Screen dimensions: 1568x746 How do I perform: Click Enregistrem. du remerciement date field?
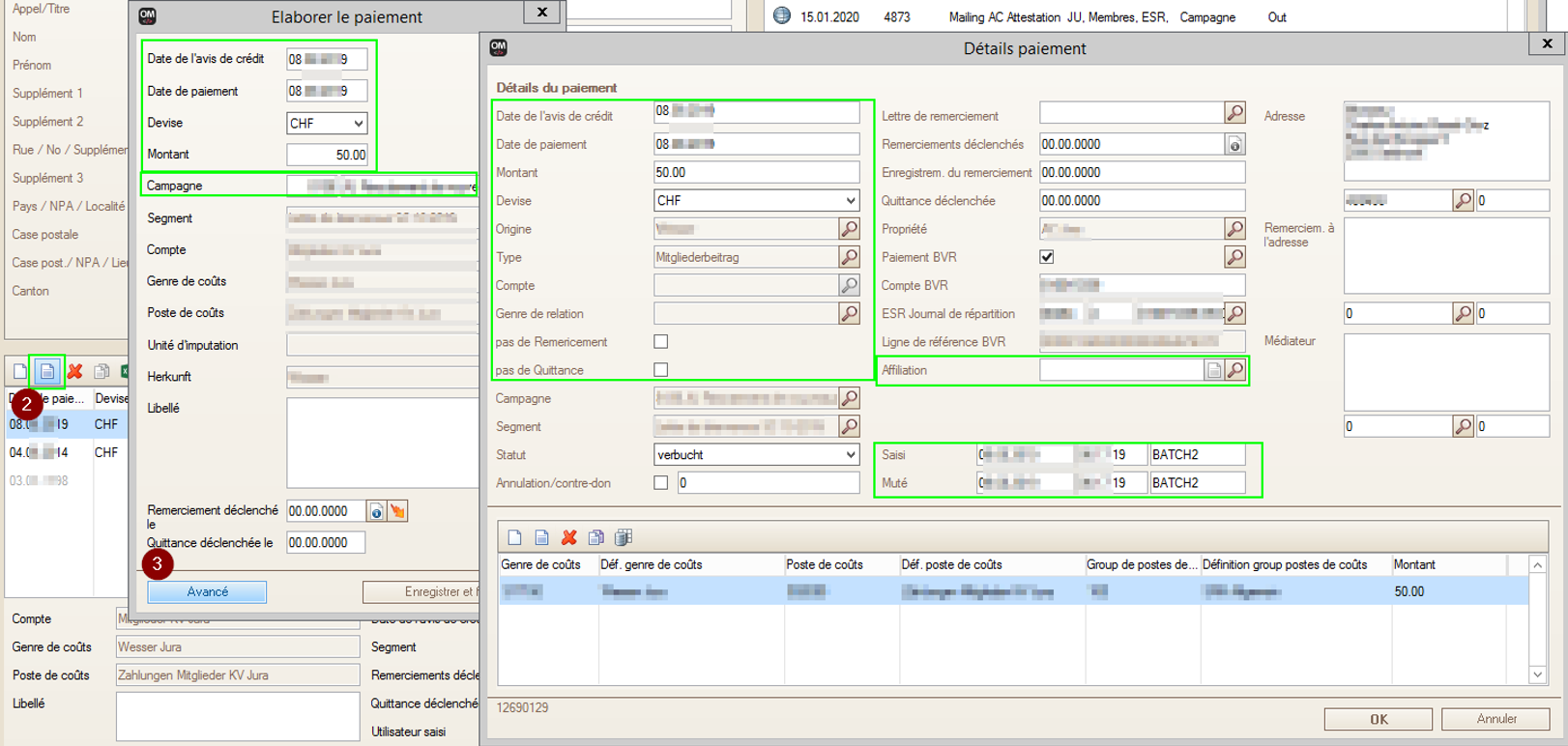tap(1142, 172)
